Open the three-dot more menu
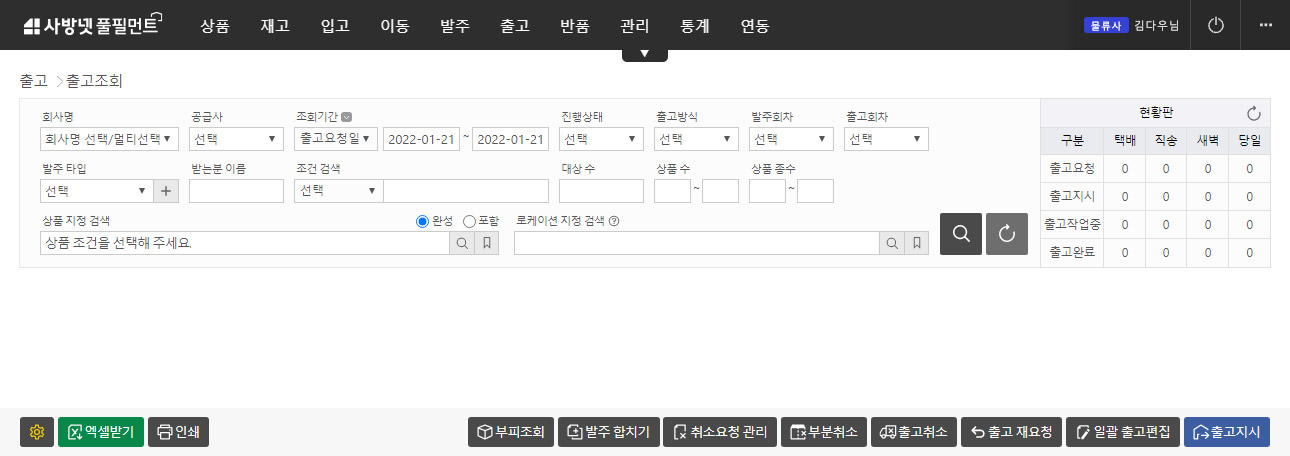The width and height of the screenshot is (1290, 456). click(1265, 25)
